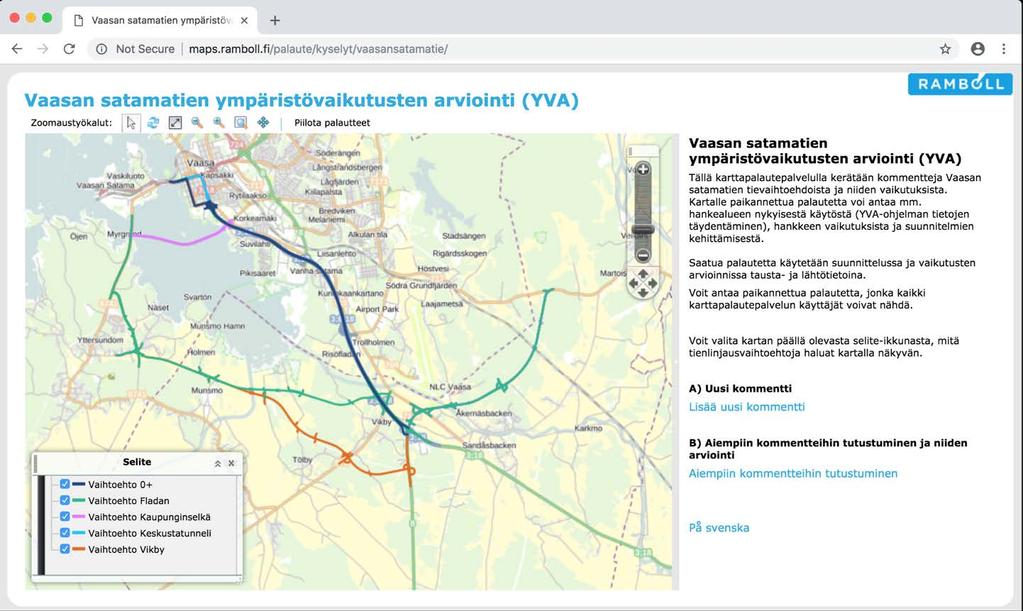The image size is (1023, 611).
Task: Select the pointer arrow map tool
Action: coord(131,123)
